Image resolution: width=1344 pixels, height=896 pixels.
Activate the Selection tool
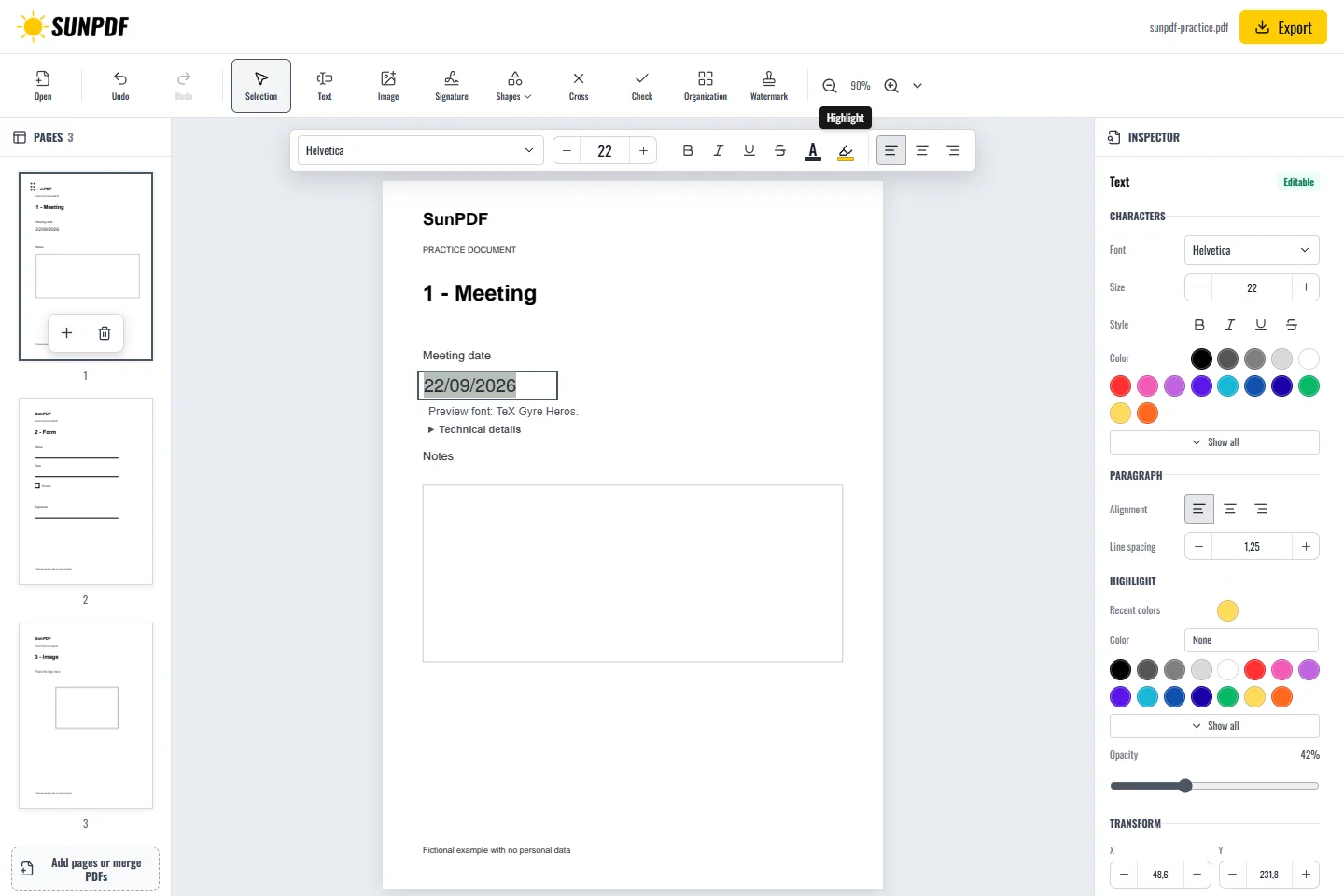(x=261, y=86)
